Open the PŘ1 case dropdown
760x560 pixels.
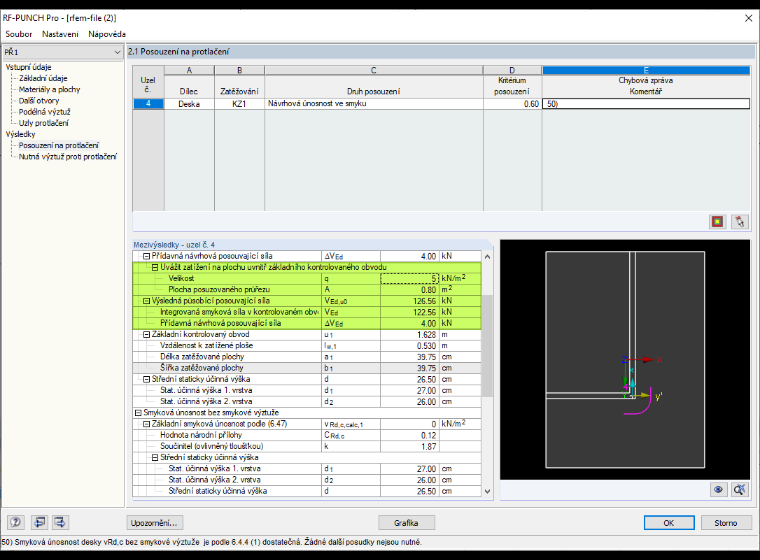coord(63,52)
